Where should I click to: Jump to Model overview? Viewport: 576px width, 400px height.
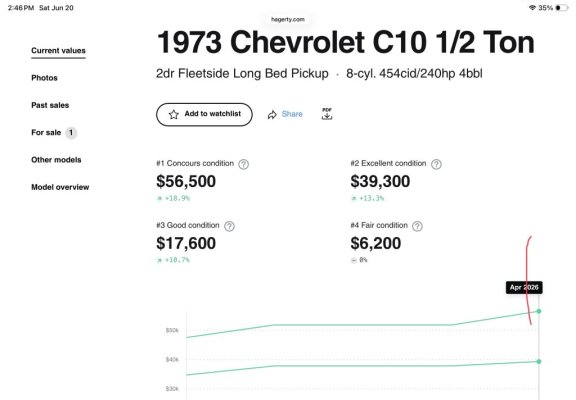coord(60,187)
